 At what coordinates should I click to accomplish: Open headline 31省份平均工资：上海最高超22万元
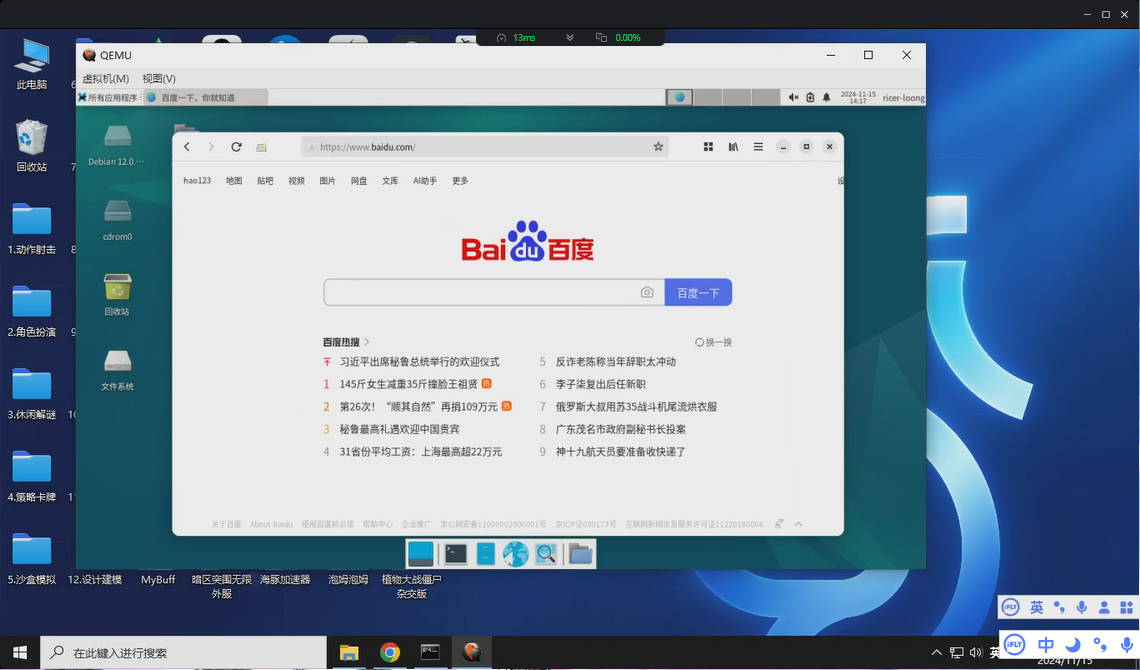[x=420, y=452]
